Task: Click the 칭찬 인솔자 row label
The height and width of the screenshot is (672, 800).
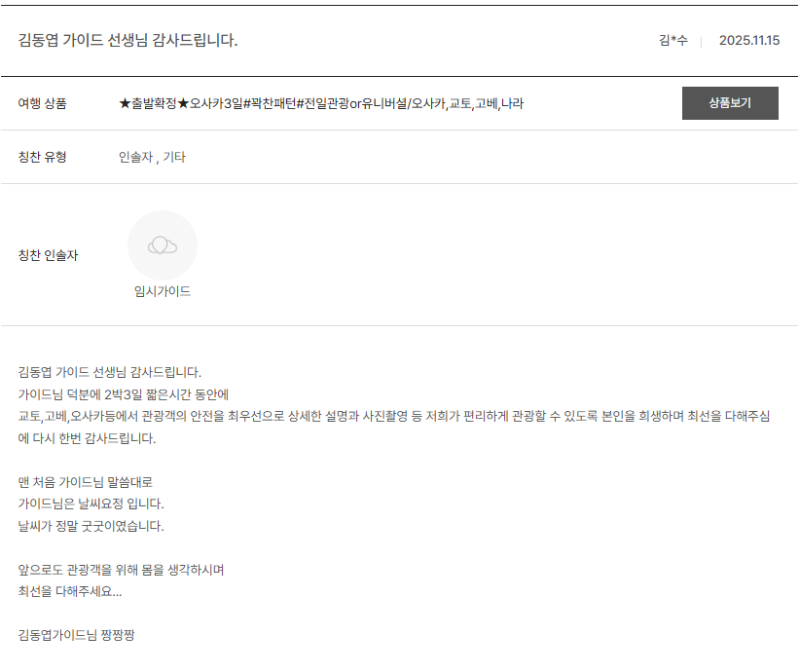Action: [48, 255]
